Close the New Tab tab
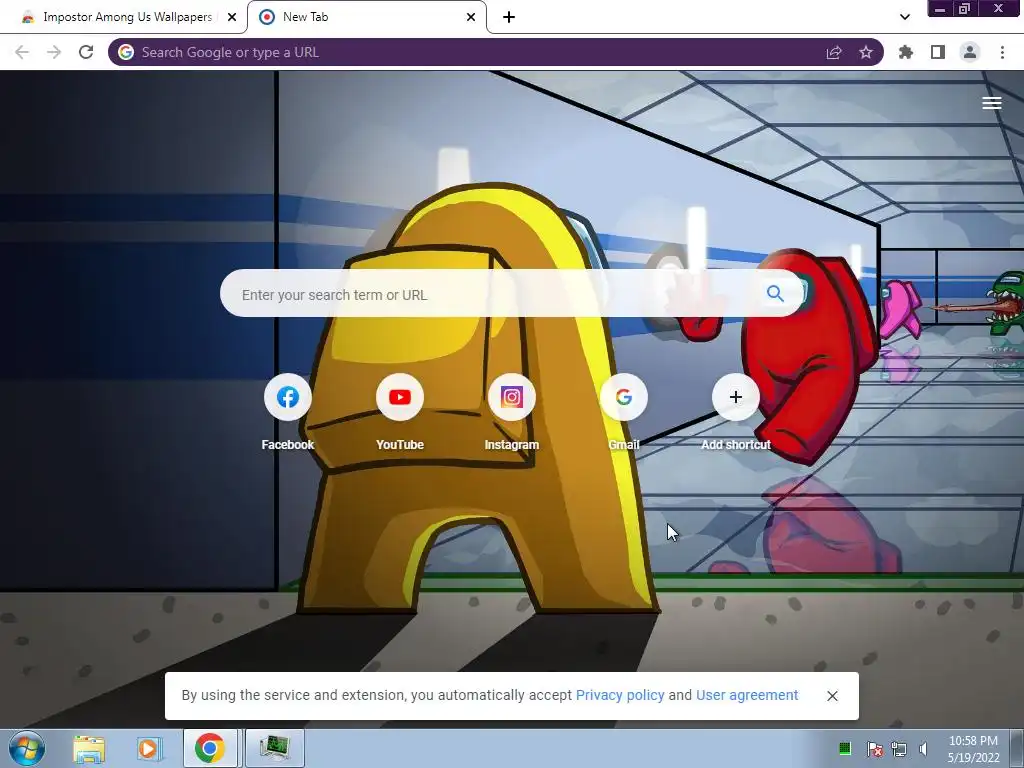This screenshot has width=1024, height=768. pos(471,17)
